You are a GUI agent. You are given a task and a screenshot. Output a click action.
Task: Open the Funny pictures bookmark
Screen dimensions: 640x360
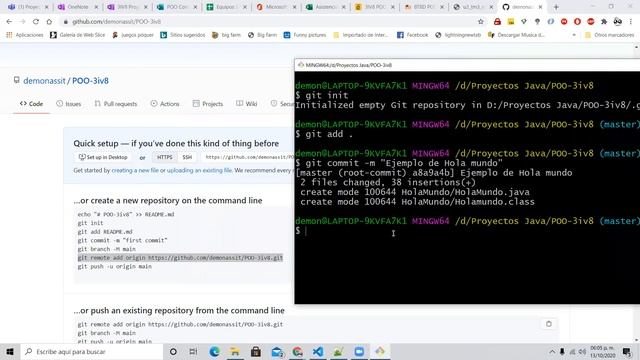point(305,35)
